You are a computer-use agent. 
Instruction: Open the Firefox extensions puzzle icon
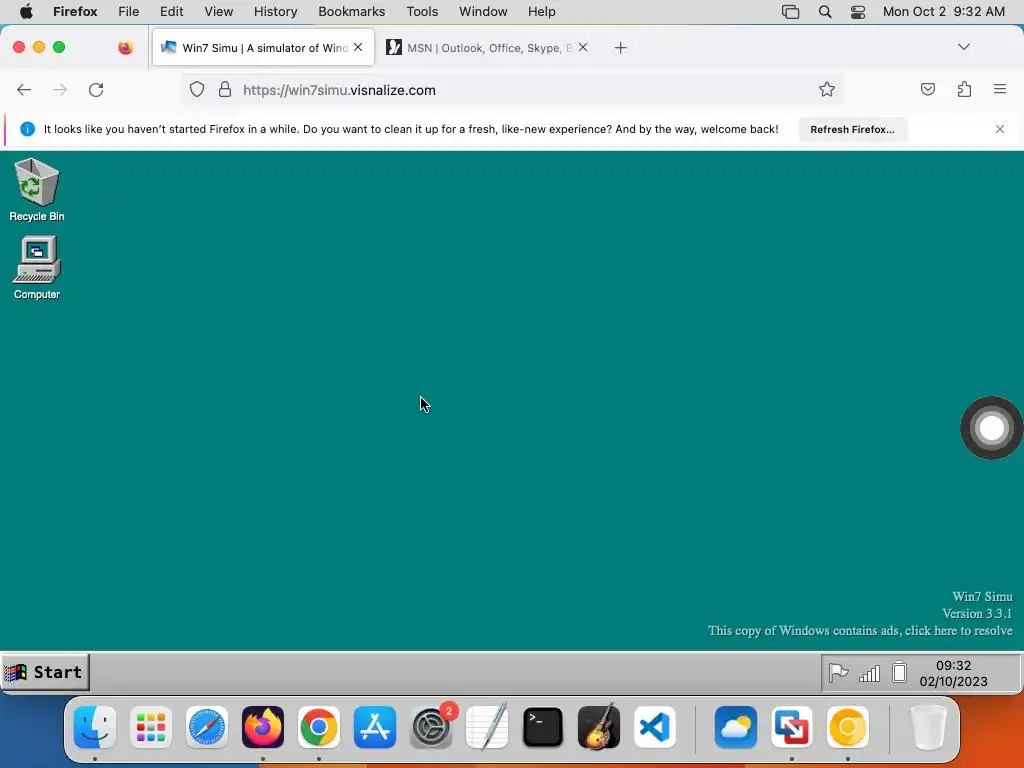pyautogui.click(x=964, y=89)
